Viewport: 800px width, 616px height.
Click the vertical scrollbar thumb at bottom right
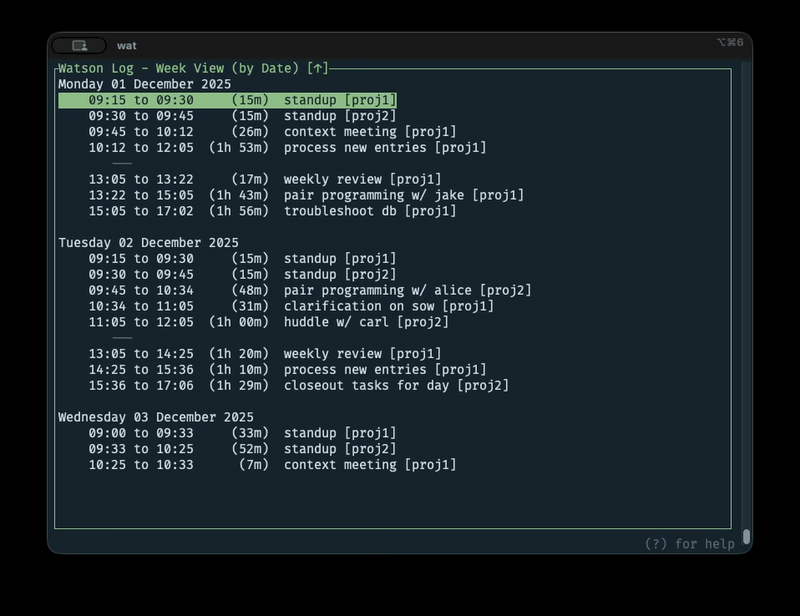(x=746, y=537)
